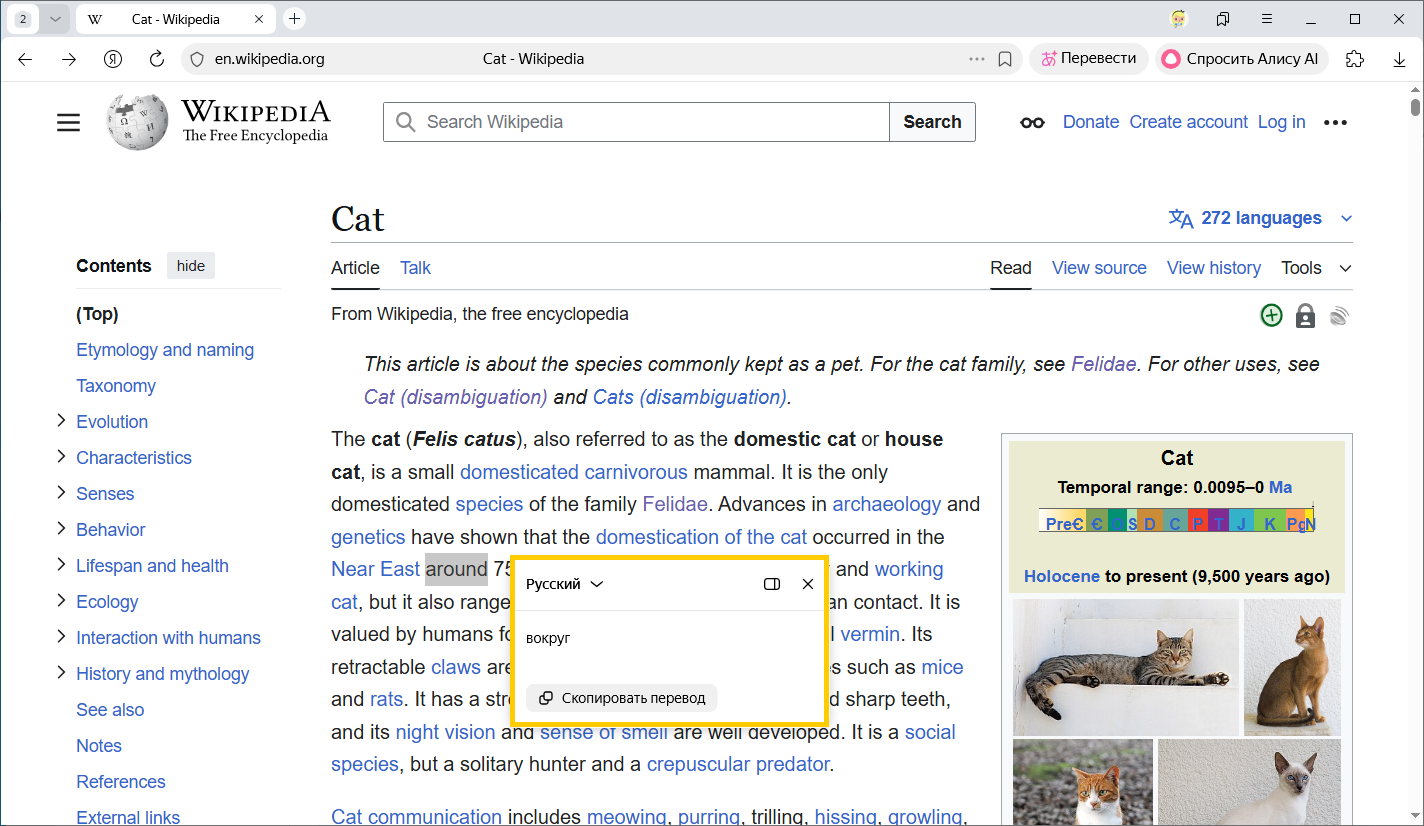Click the Yandex home icon in toolbar
Image resolution: width=1424 pixels, height=826 pixels.
(113, 59)
